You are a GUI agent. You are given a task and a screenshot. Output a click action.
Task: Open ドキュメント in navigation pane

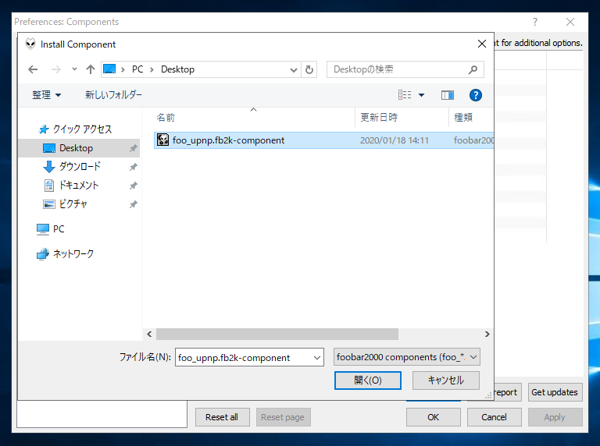[x=78, y=186]
